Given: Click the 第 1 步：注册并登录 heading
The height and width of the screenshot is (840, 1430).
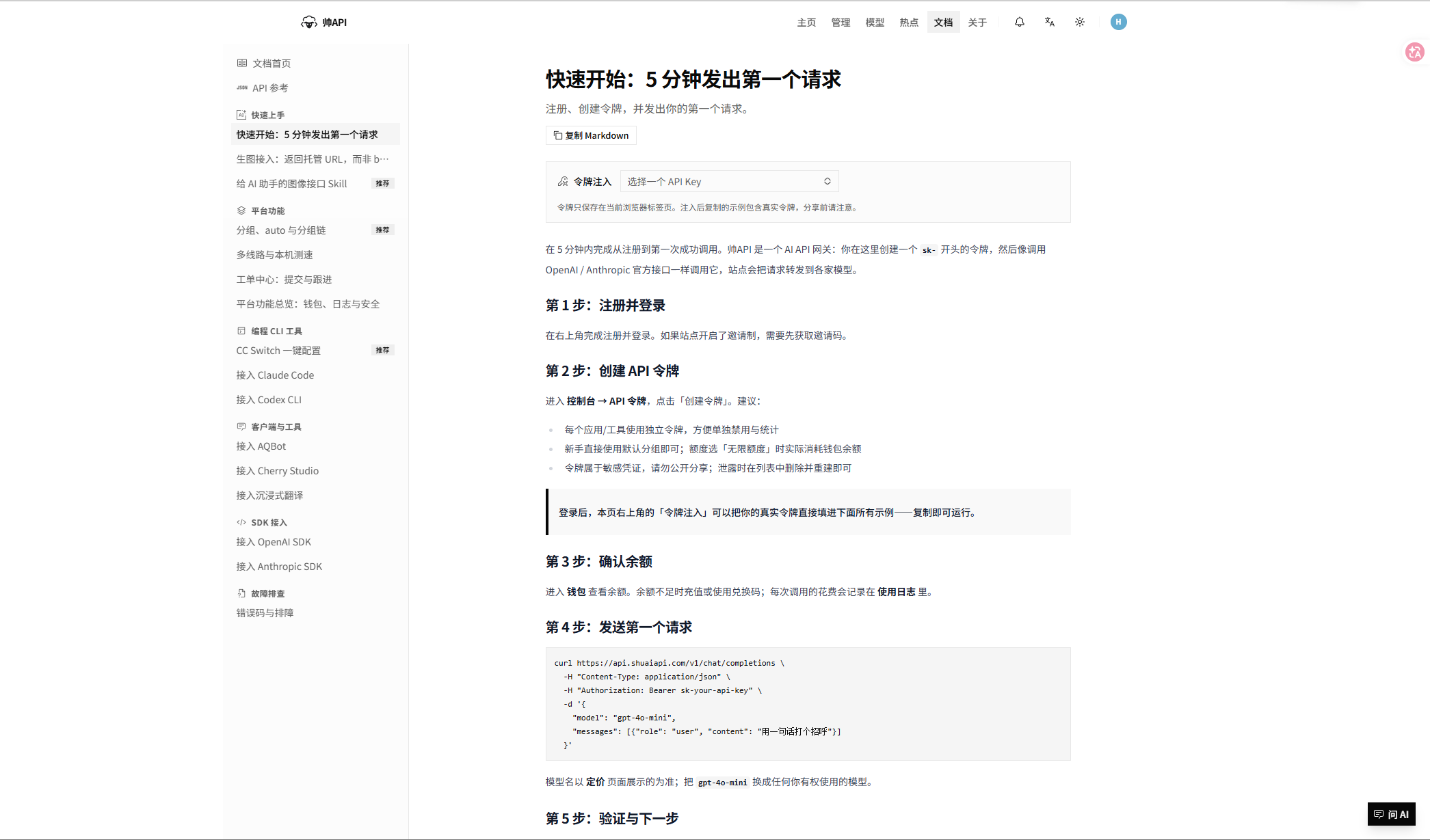Looking at the screenshot, I should click(605, 305).
